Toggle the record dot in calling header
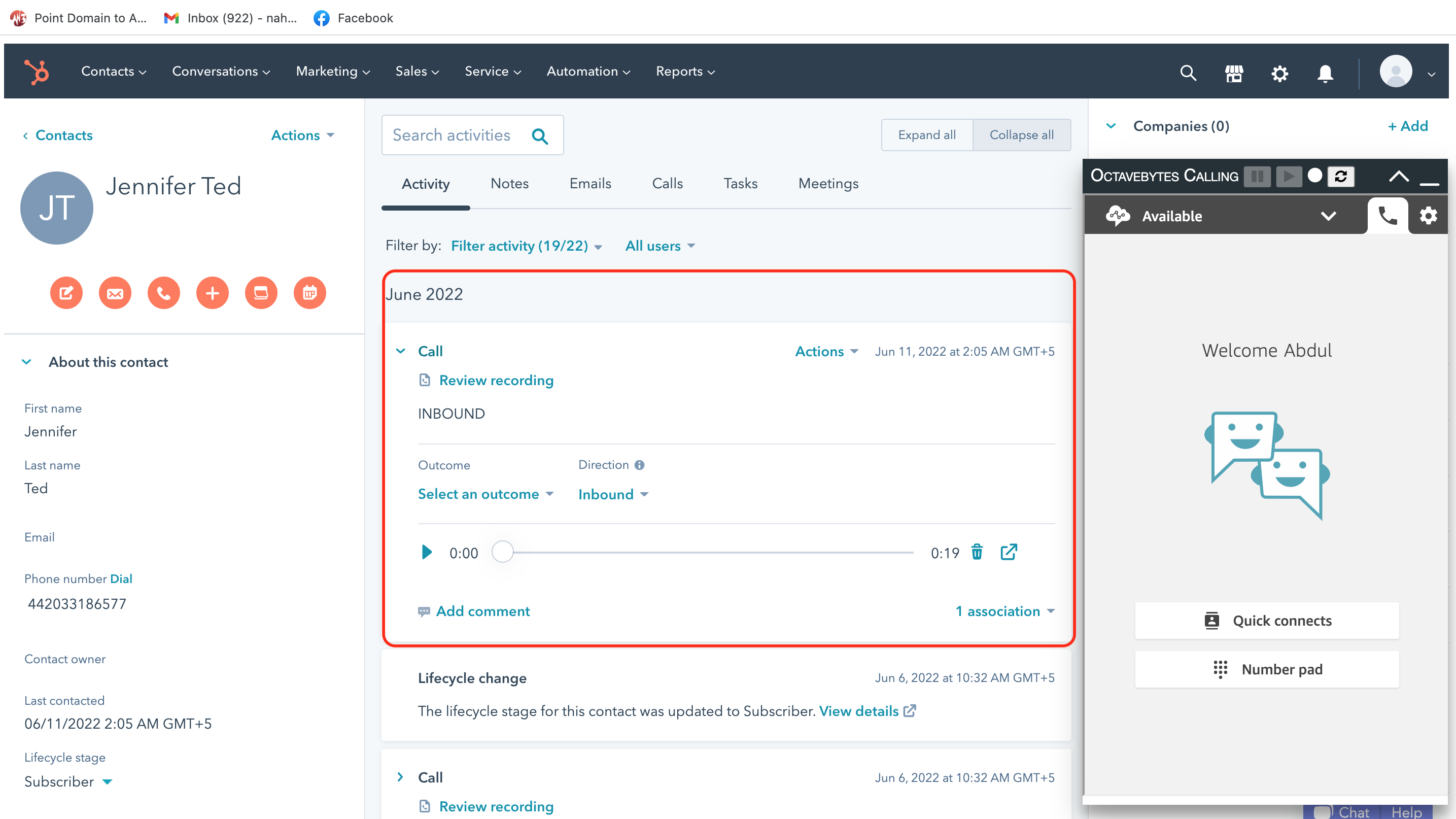 point(1315,176)
